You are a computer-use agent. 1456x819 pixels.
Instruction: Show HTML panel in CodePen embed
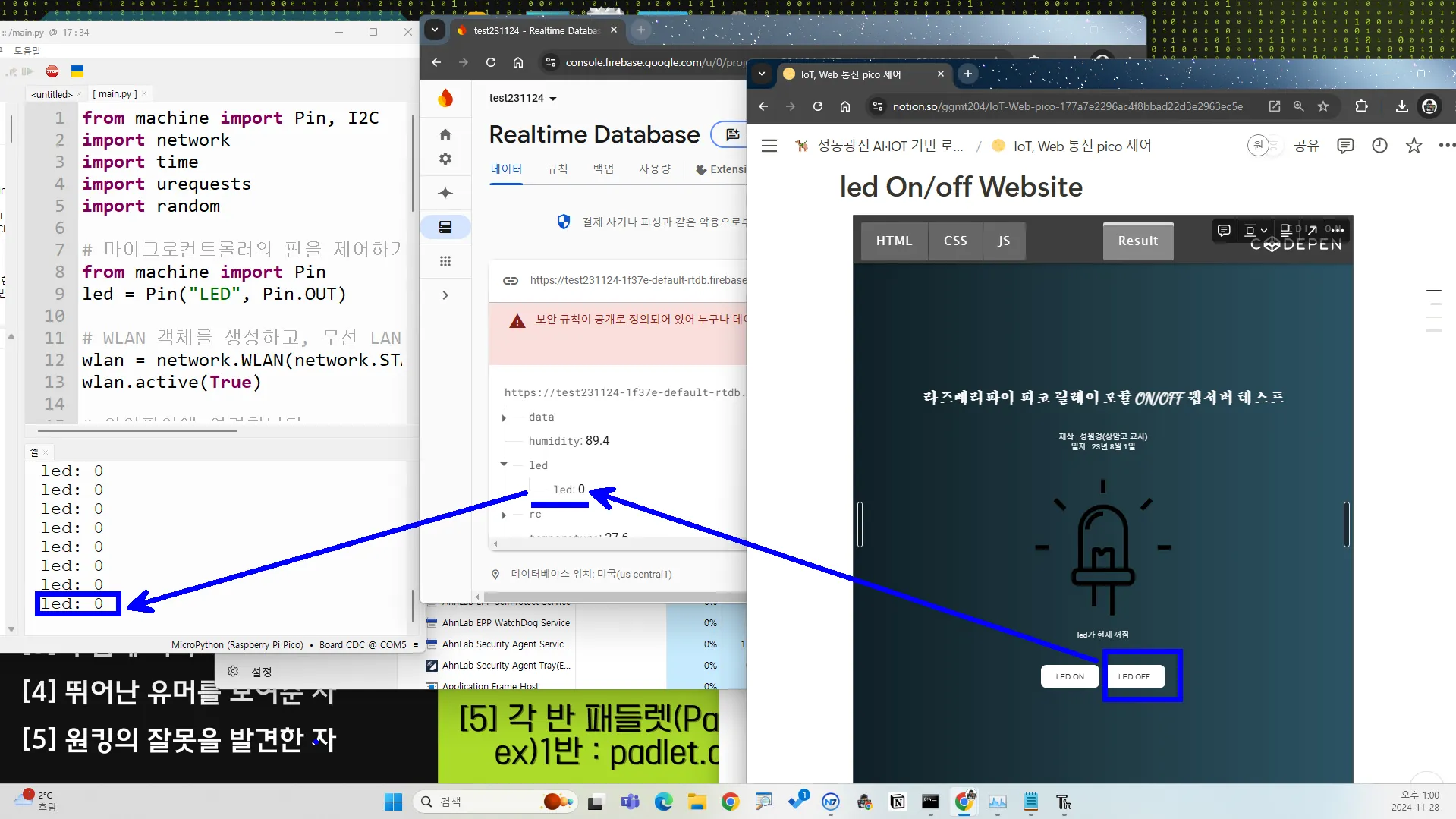coord(895,241)
